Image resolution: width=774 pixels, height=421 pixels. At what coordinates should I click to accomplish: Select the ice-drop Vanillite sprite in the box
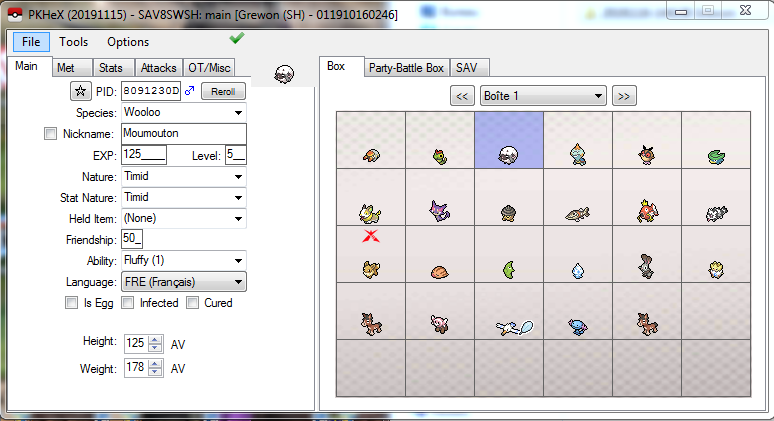pyautogui.click(x=578, y=270)
